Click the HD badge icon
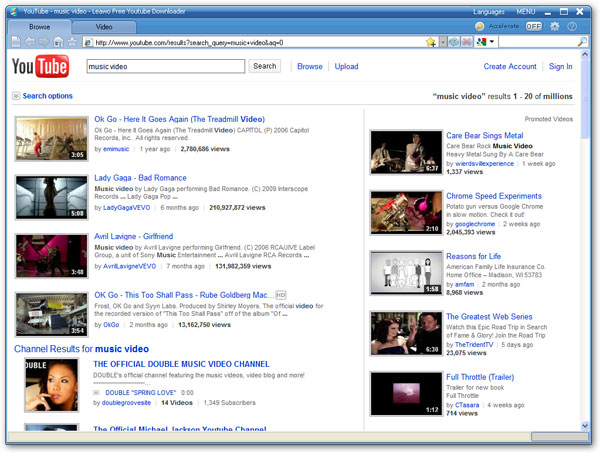Viewport: 600px width, 453px height. (281, 295)
